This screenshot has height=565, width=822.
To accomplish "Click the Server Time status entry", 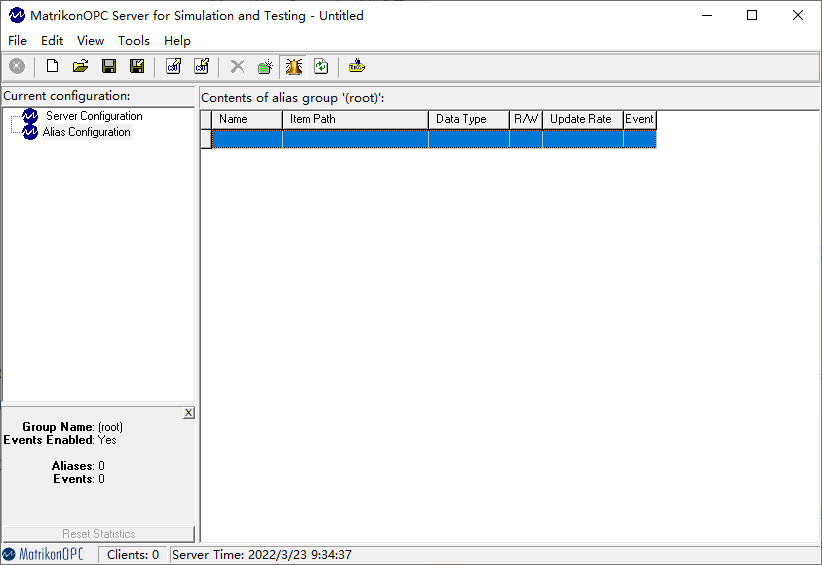I will click(262, 555).
